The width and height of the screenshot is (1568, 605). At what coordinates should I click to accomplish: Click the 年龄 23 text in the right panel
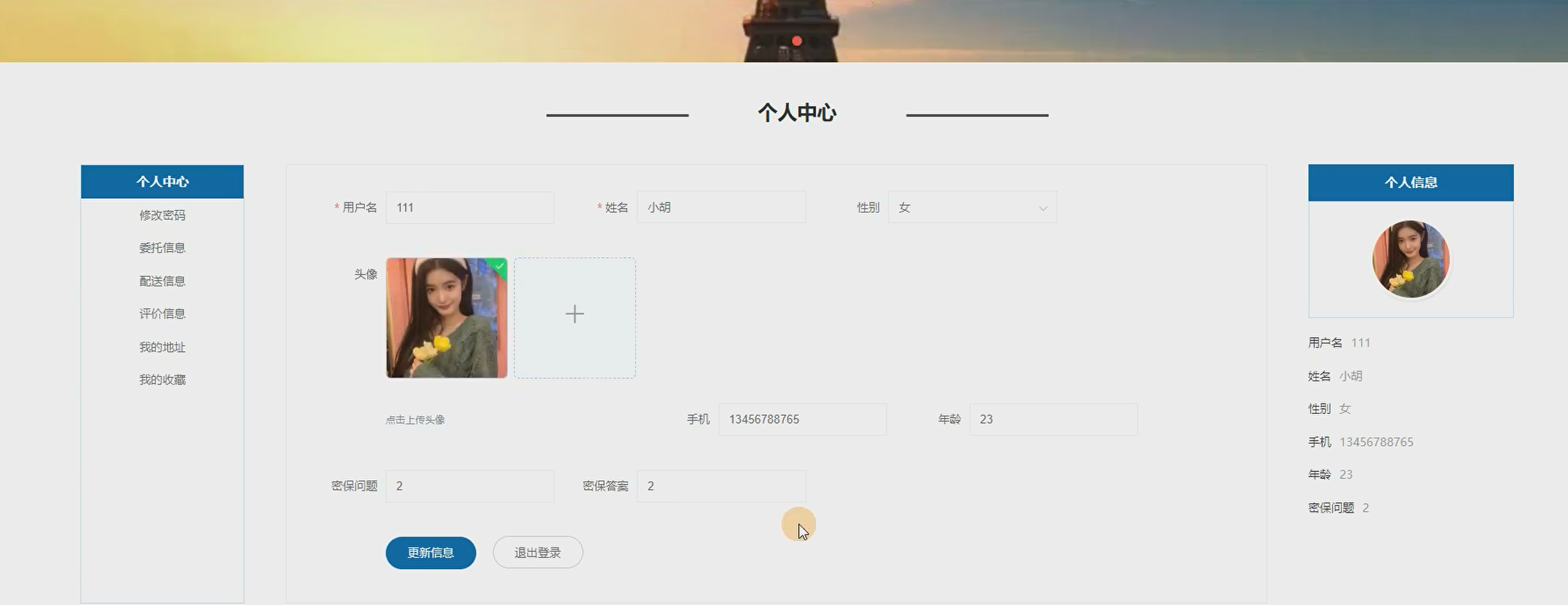(x=1330, y=474)
